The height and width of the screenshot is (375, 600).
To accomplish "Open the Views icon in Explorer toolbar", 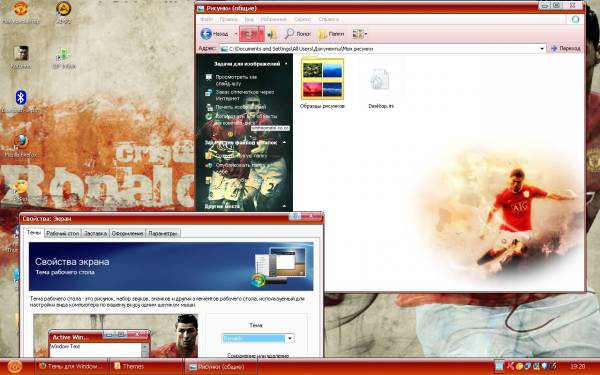I will (359, 34).
